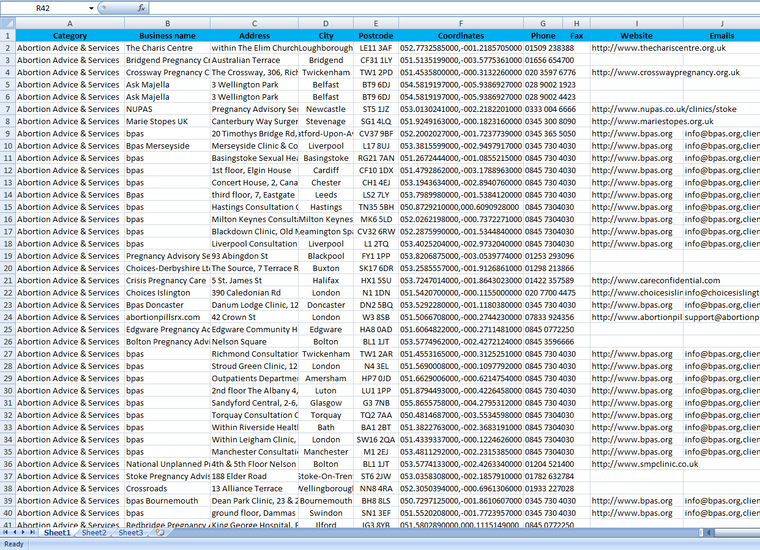
Task: Select column I header
Action: 636,23
